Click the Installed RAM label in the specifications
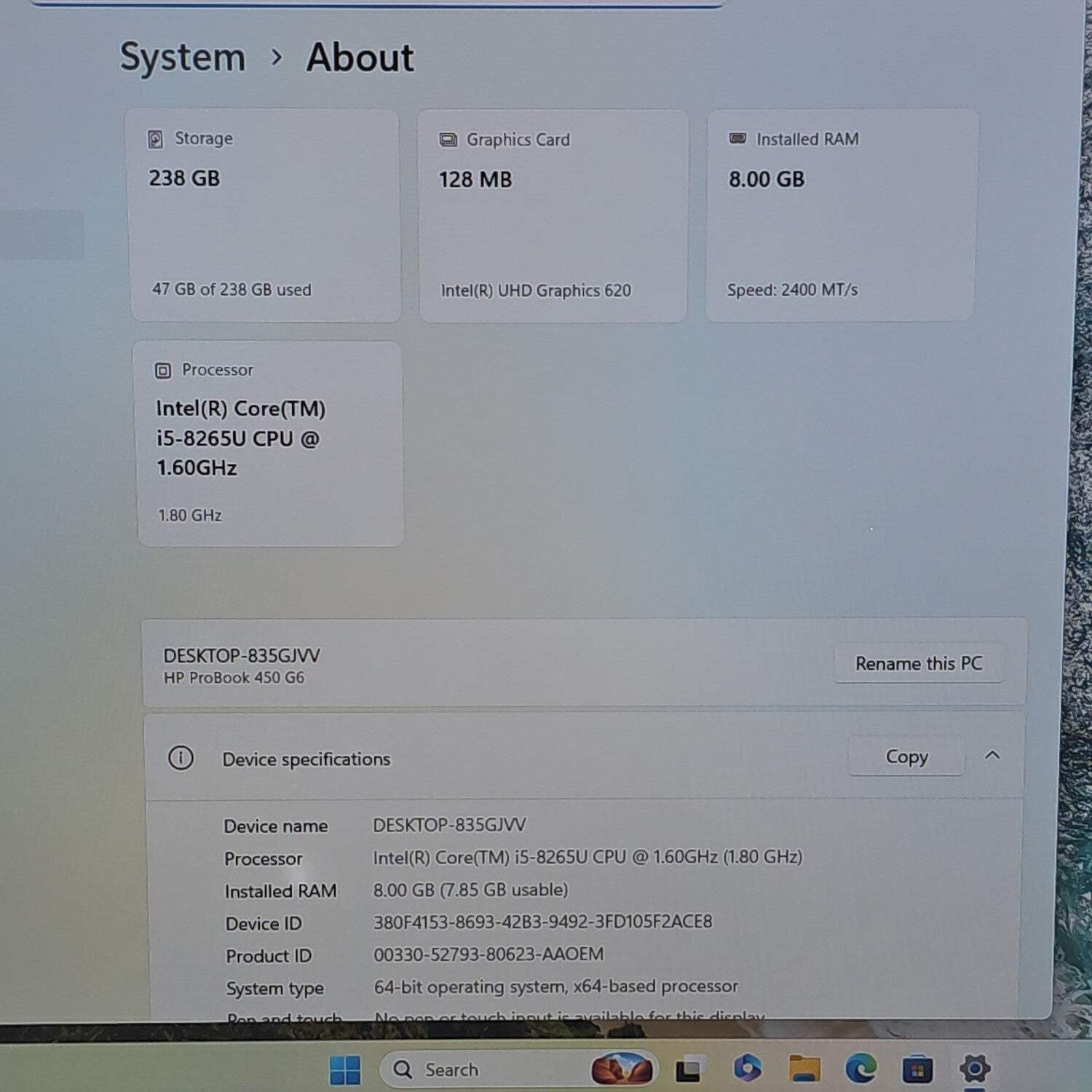This screenshot has width=1092, height=1092. 281,891
